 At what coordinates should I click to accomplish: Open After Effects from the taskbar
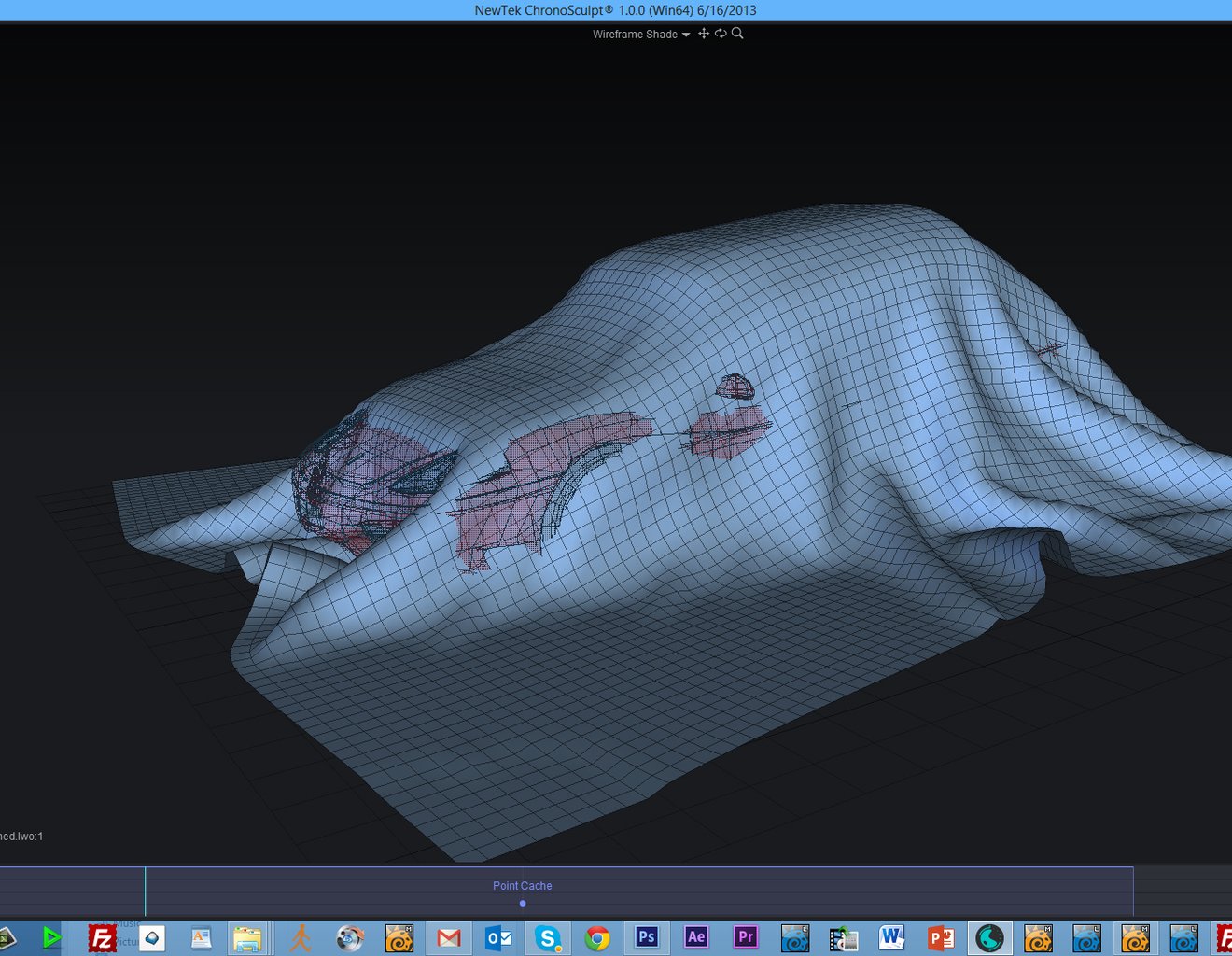coord(696,937)
